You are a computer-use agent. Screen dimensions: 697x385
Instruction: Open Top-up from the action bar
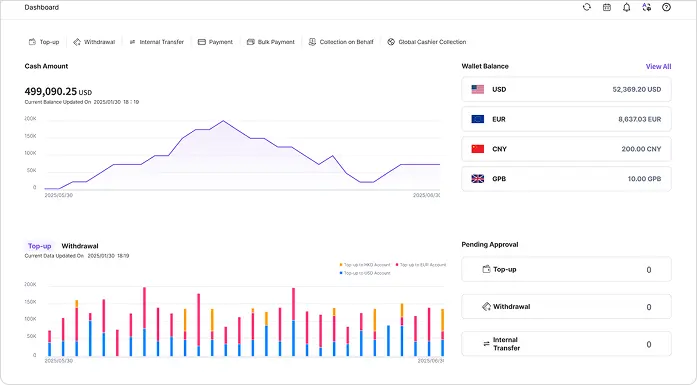(x=44, y=42)
